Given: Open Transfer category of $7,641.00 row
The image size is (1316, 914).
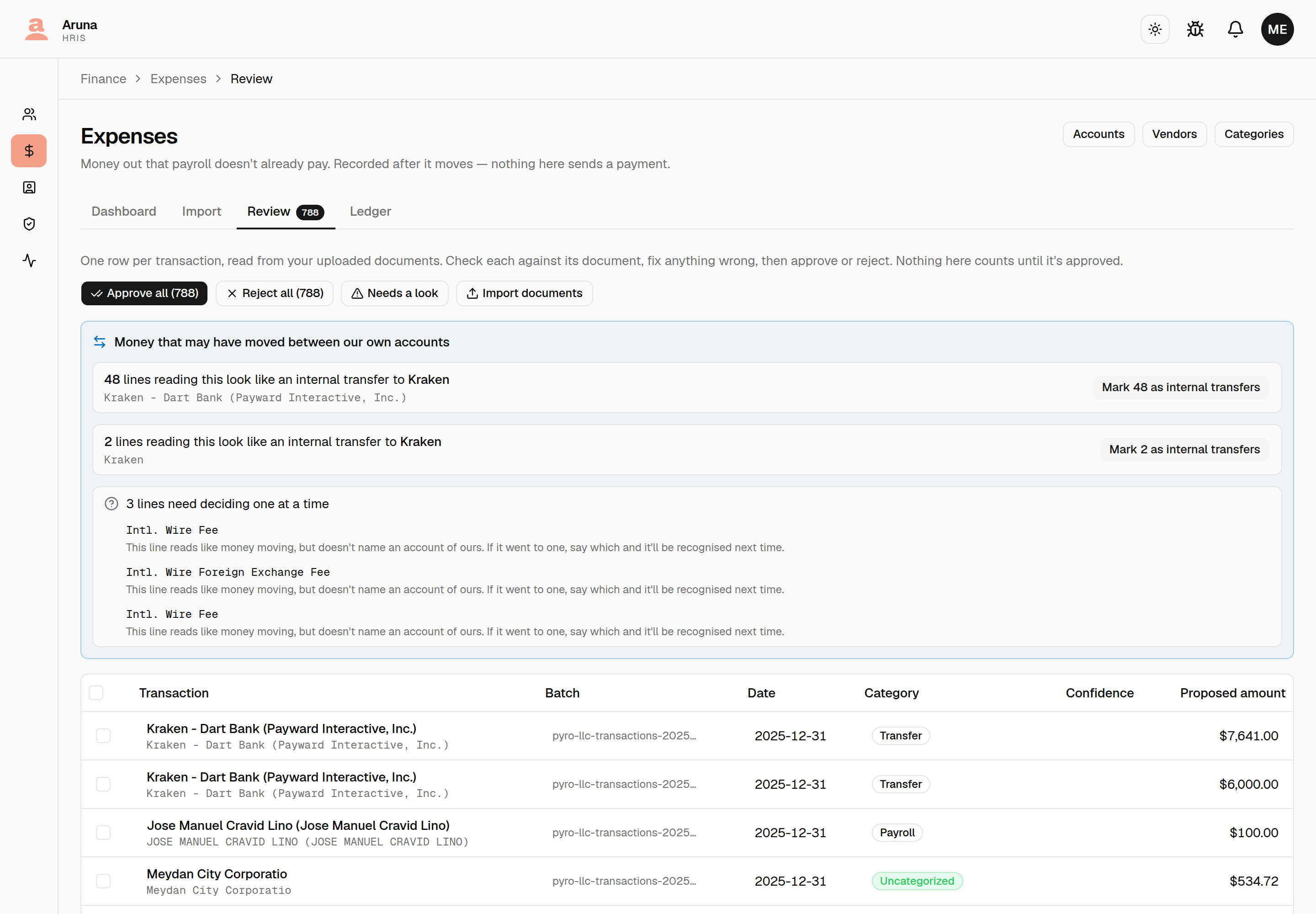Looking at the screenshot, I should point(900,736).
